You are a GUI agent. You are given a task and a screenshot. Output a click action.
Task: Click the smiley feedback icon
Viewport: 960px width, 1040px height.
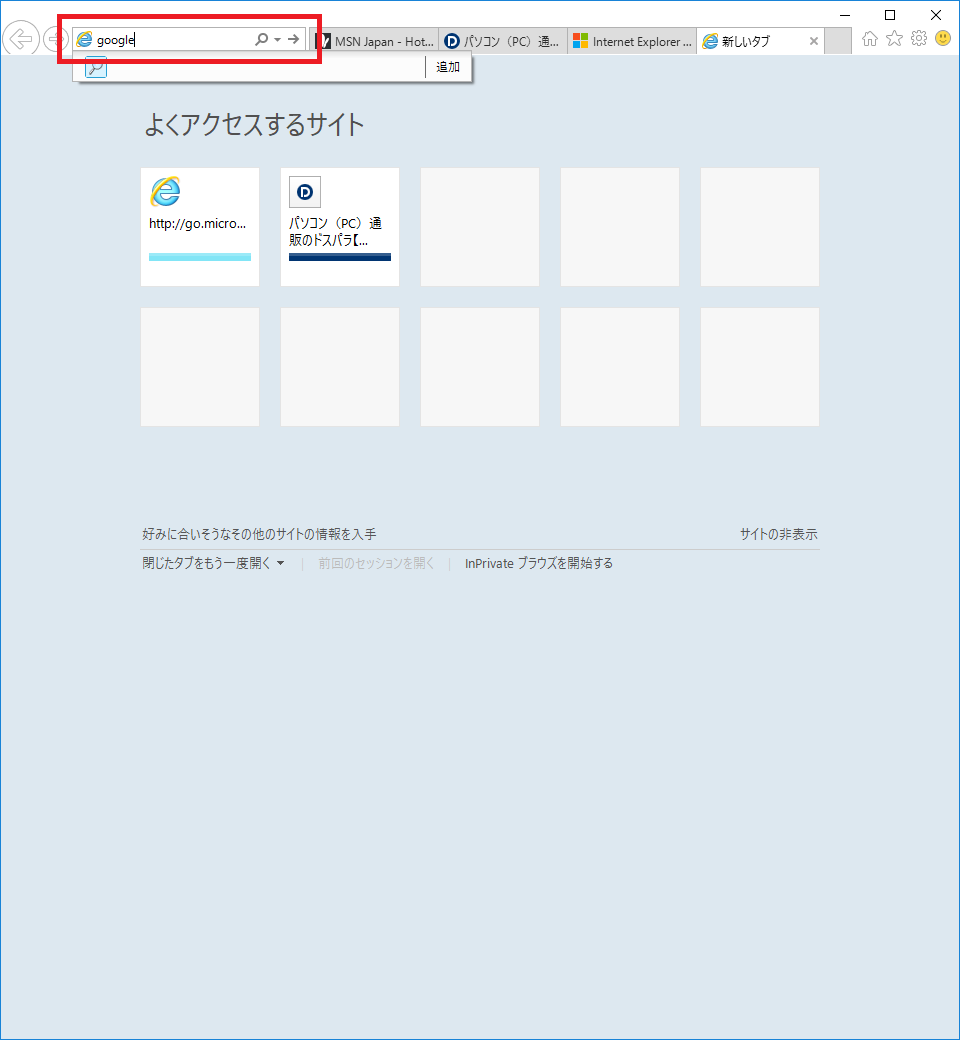[943, 39]
